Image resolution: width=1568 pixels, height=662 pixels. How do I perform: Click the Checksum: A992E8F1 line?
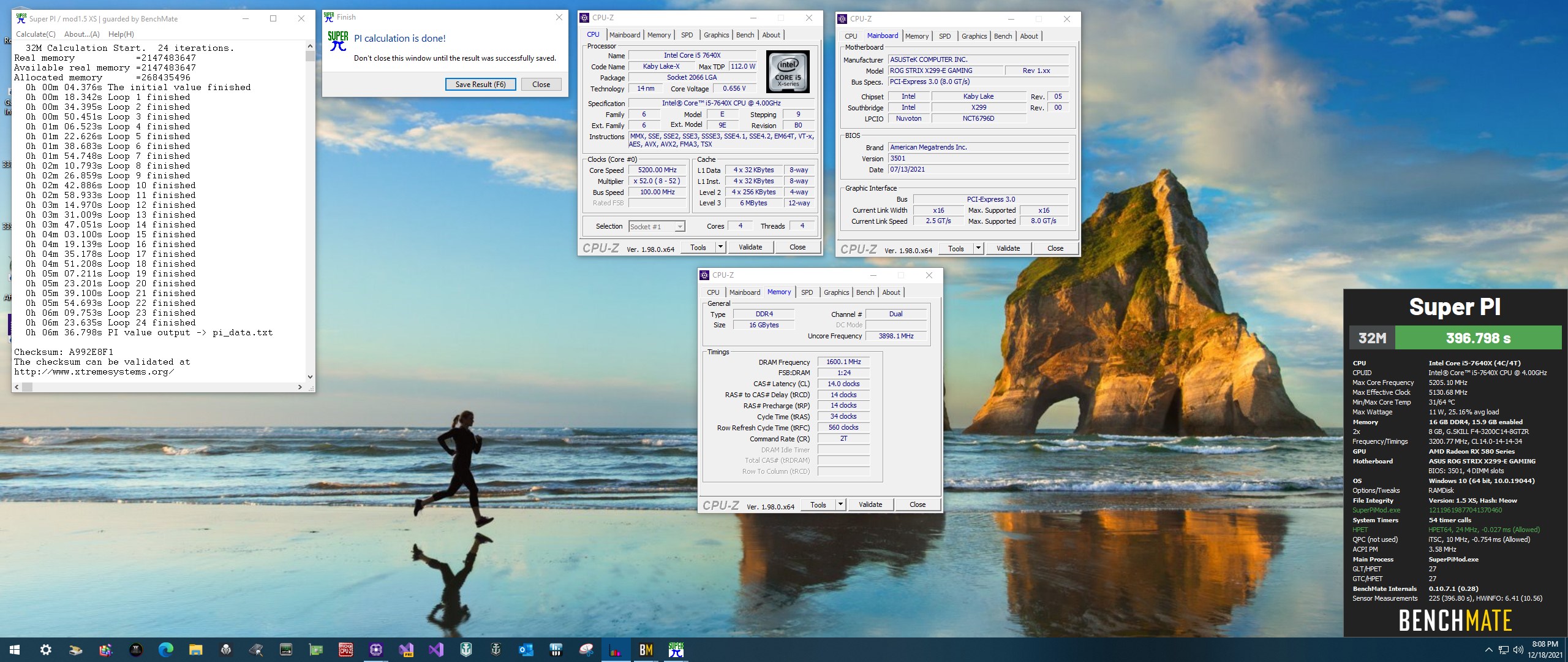coord(64,352)
